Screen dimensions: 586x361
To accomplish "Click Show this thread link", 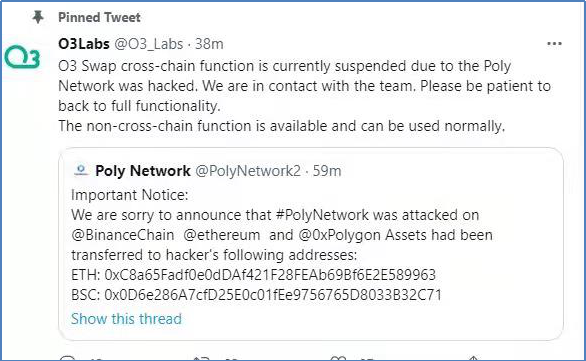I will click(126, 319).
